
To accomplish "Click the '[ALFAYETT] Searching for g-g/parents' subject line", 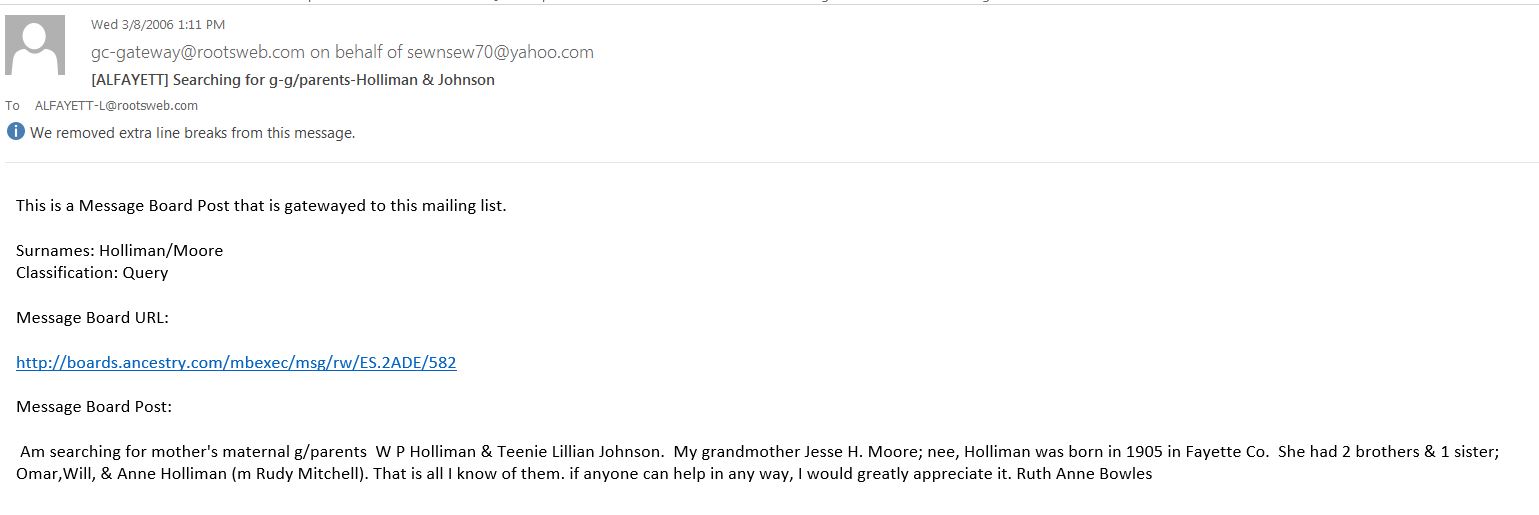I will pos(293,79).
